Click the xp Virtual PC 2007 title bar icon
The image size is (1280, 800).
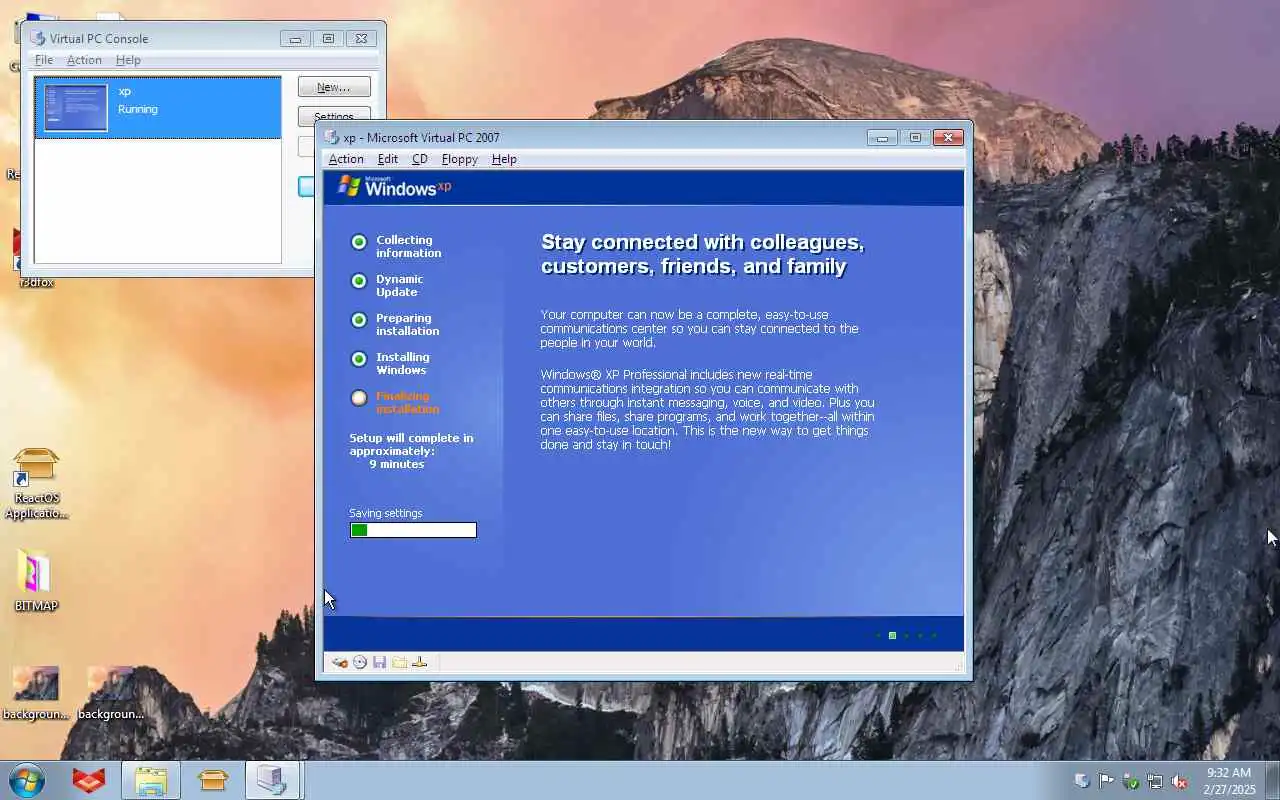click(332, 137)
